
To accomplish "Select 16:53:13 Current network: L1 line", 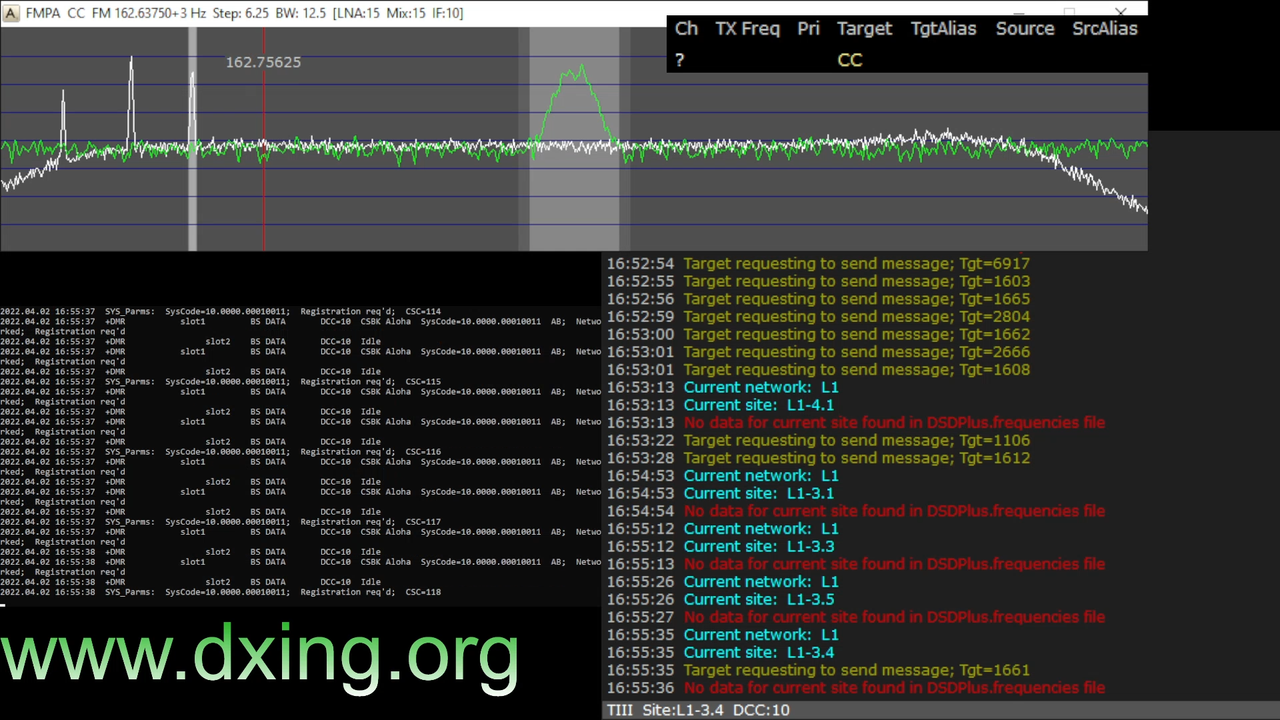I will tap(723, 388).
